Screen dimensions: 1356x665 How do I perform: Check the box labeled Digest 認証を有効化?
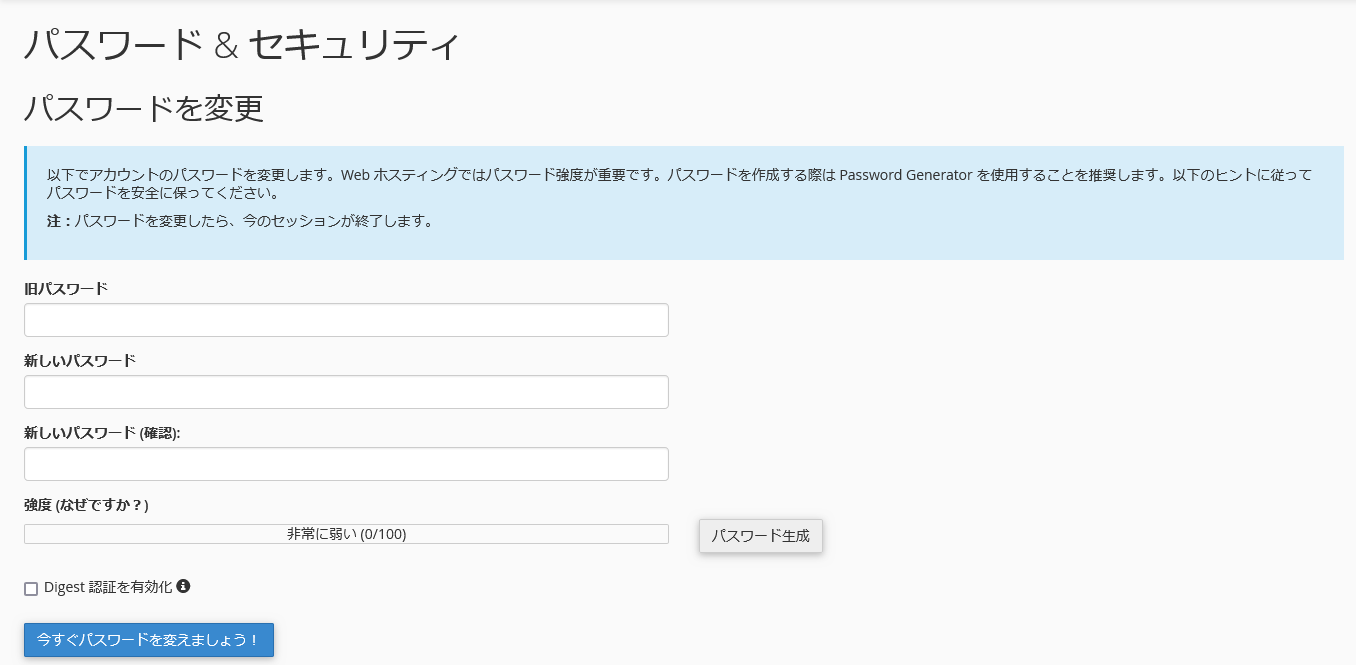tap(31, 588)
